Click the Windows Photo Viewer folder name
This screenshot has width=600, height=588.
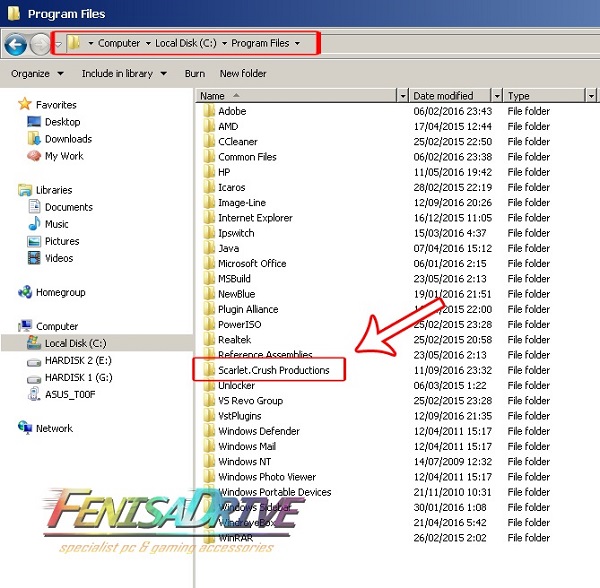267,477
